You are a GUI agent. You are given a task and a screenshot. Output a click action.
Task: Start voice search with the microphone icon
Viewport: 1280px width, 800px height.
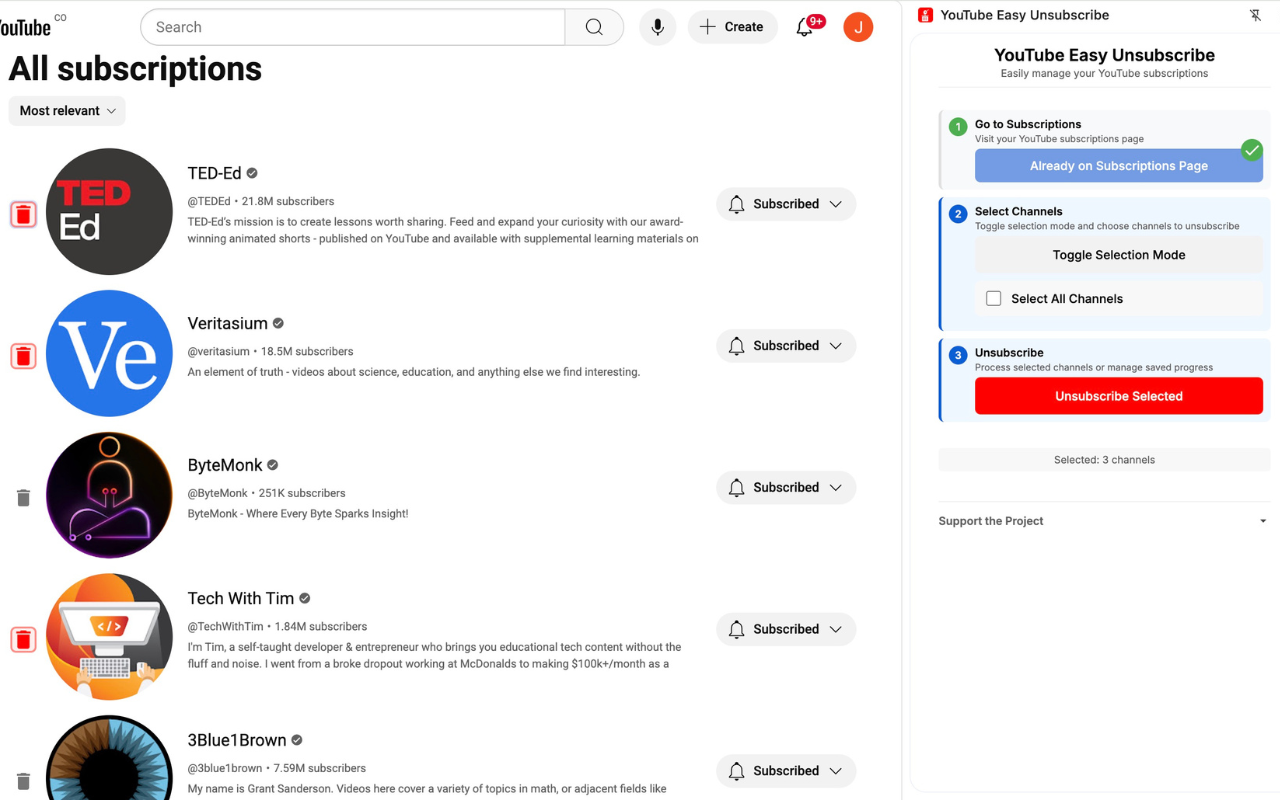pos(658,27)
